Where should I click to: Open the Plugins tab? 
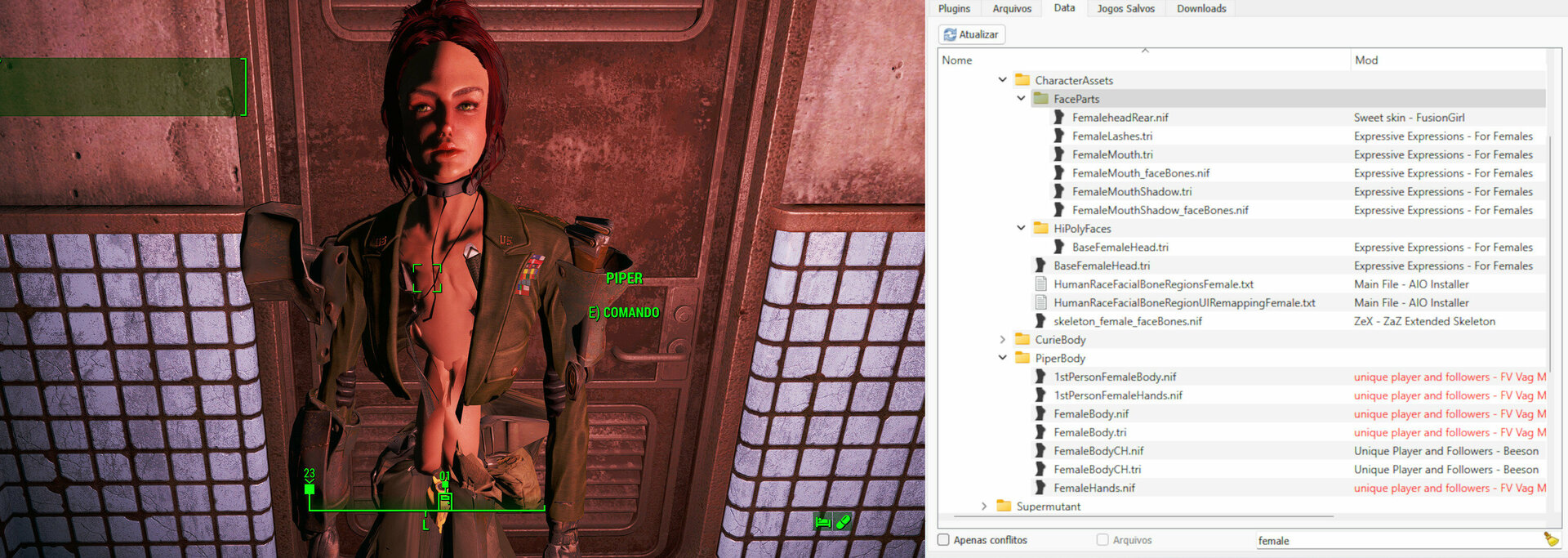coord(954,8)
